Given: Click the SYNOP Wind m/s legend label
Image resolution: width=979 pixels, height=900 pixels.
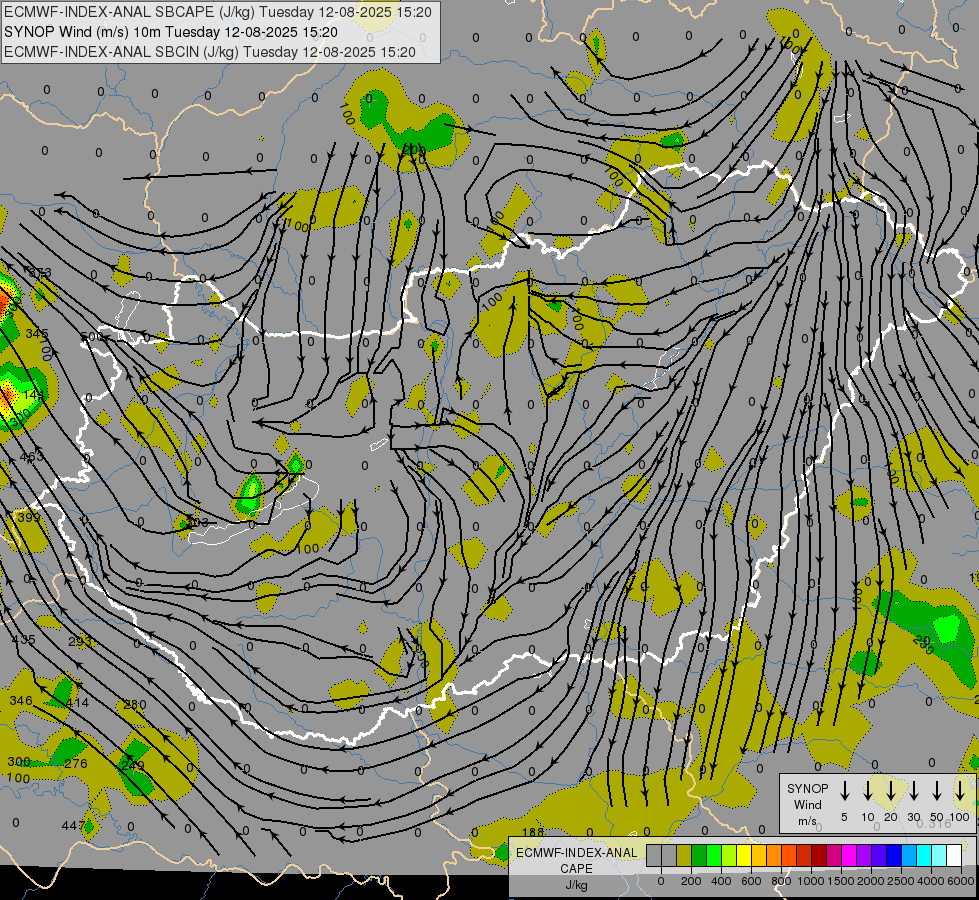Looking at the screenshot, I should click(x=807, y=804).
